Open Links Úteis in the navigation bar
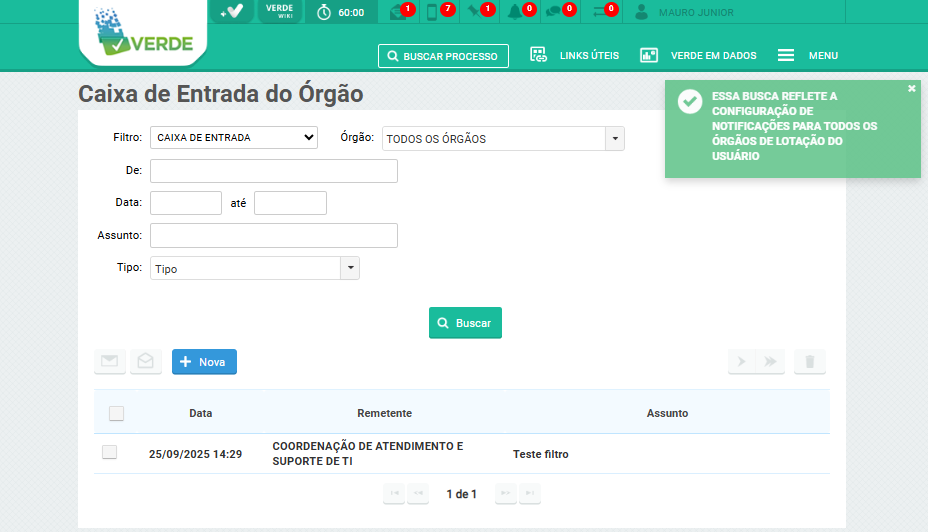This screenshot has width=928, height=532. coord(574,56)
